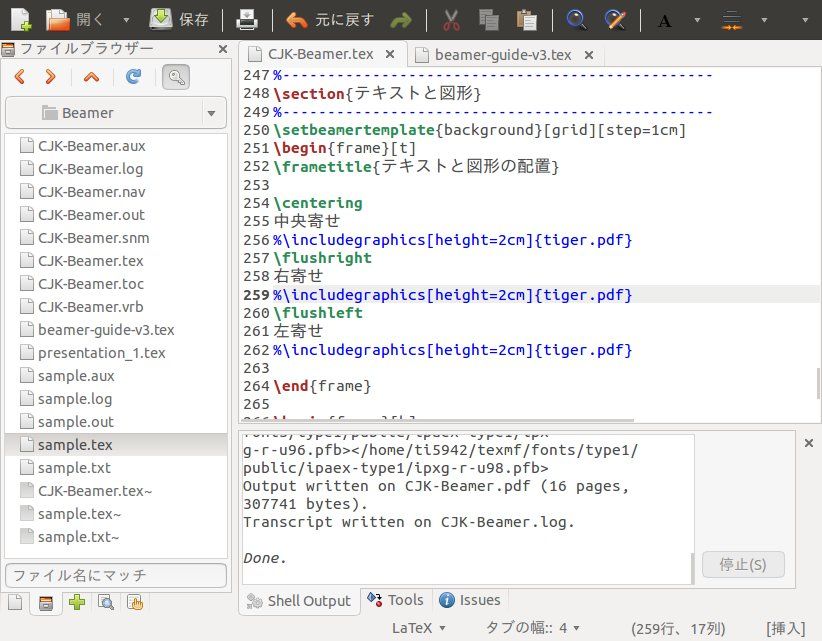
Task: Select sample.aux file
Action: [x=116, y=376]
